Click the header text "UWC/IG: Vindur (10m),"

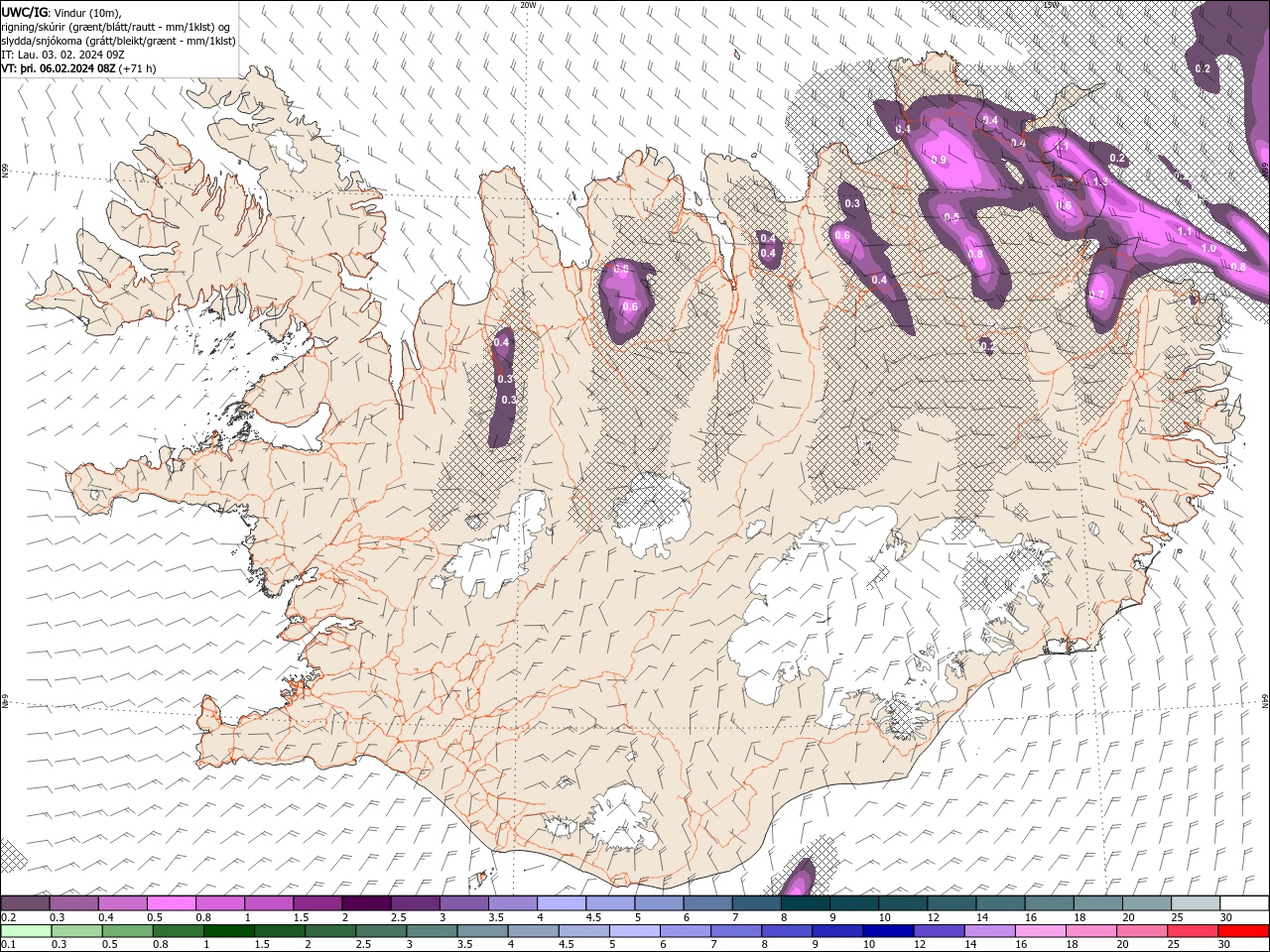click(x=62, y=11)
